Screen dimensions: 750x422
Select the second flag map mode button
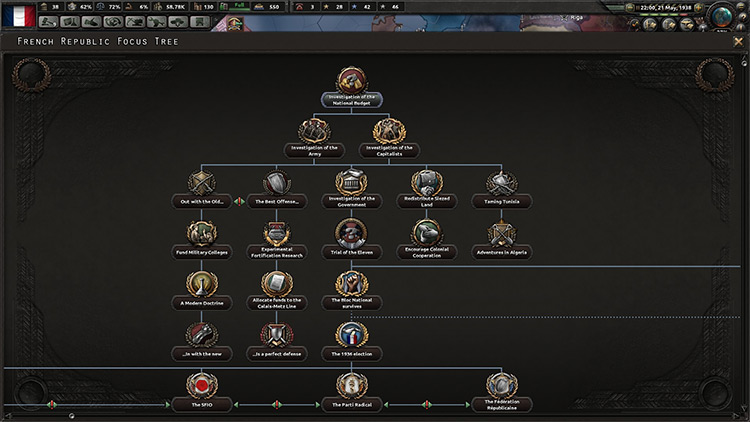[669, 25]
